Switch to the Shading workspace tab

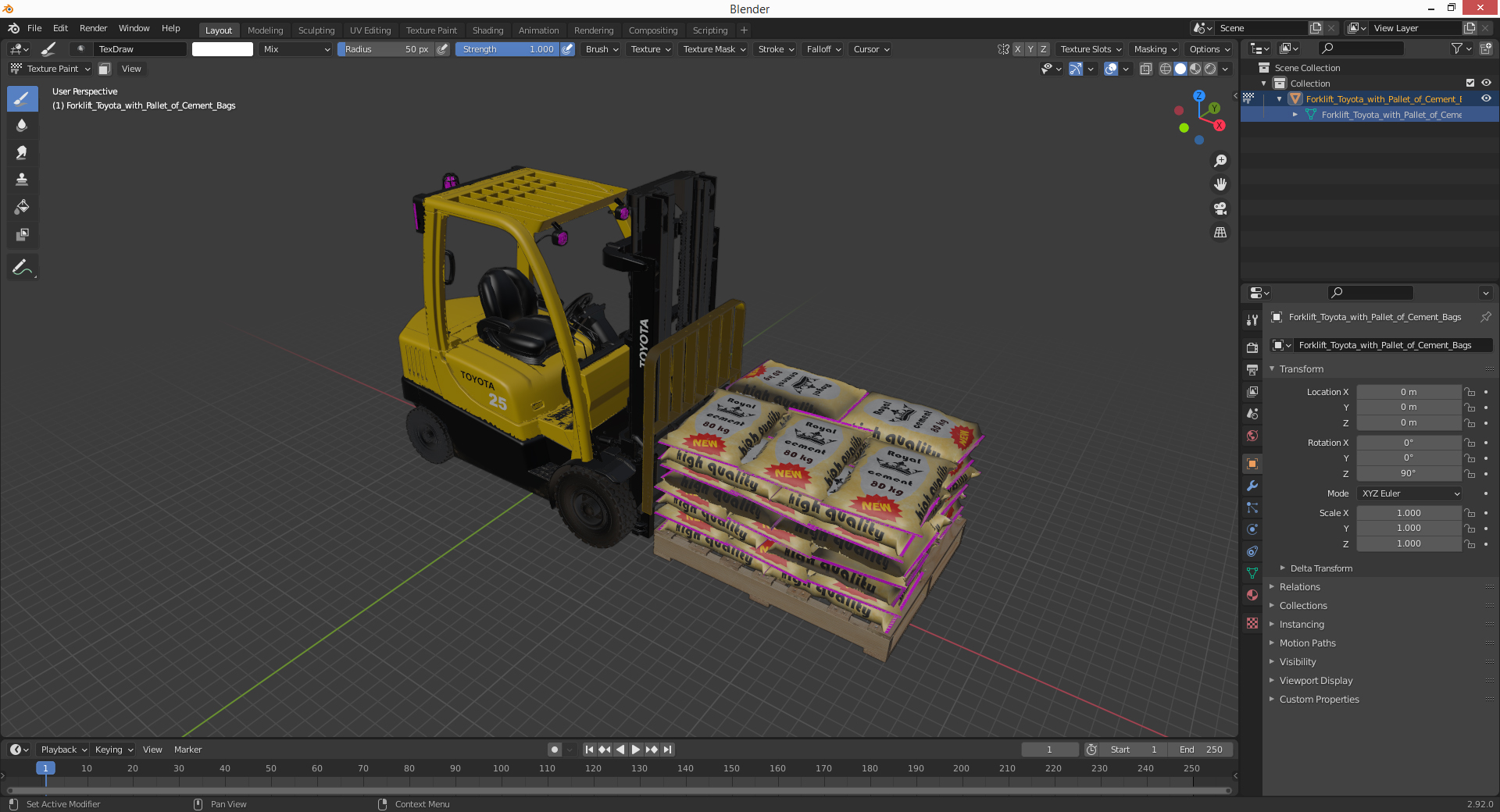point(487,30)
